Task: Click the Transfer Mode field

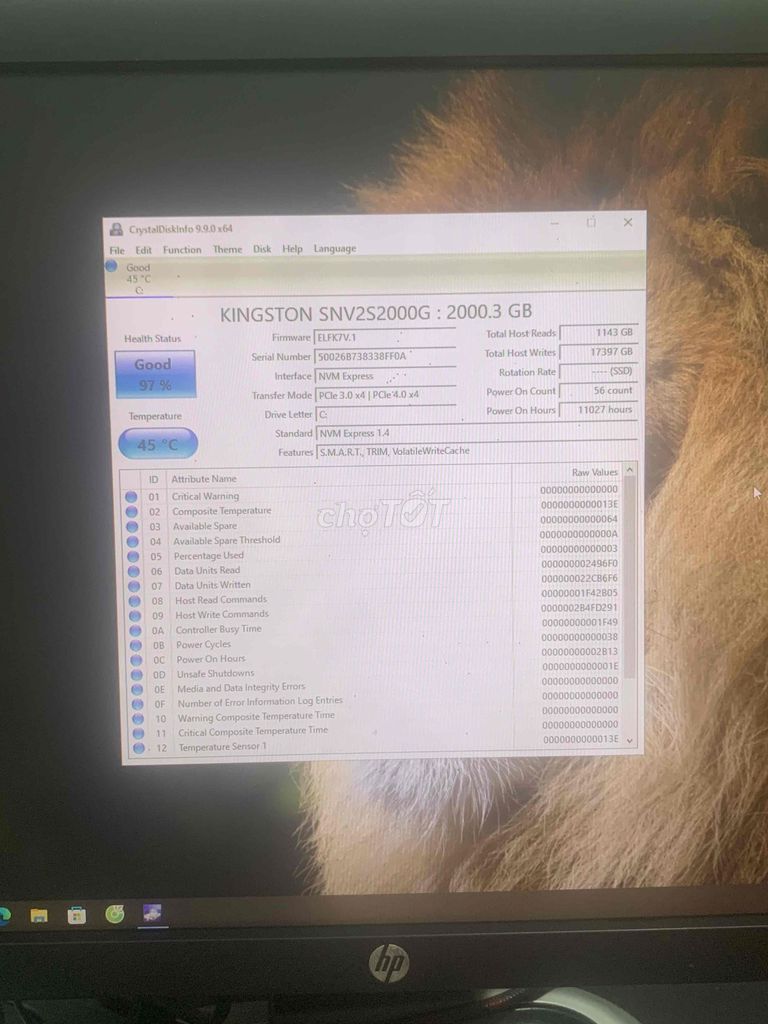Action: point(386,395)
